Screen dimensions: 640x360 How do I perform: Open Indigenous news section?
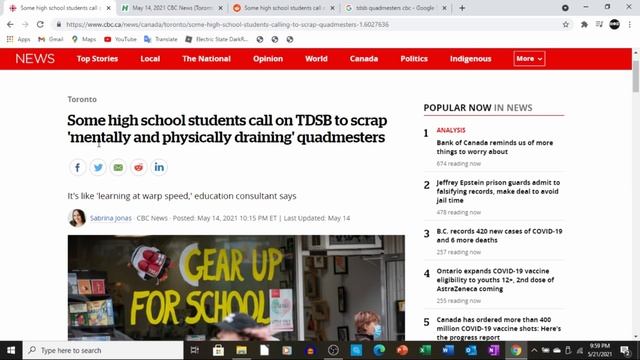pos(471,59)
